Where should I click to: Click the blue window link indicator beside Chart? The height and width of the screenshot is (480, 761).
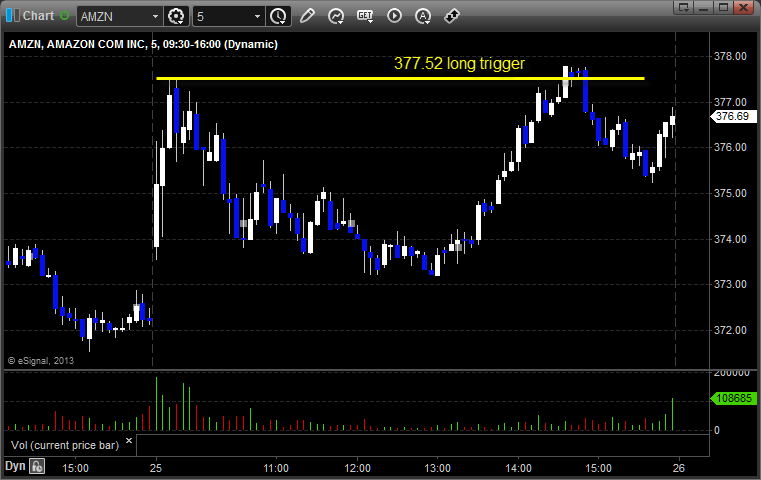pyautogui.click(x=13, y=16)
